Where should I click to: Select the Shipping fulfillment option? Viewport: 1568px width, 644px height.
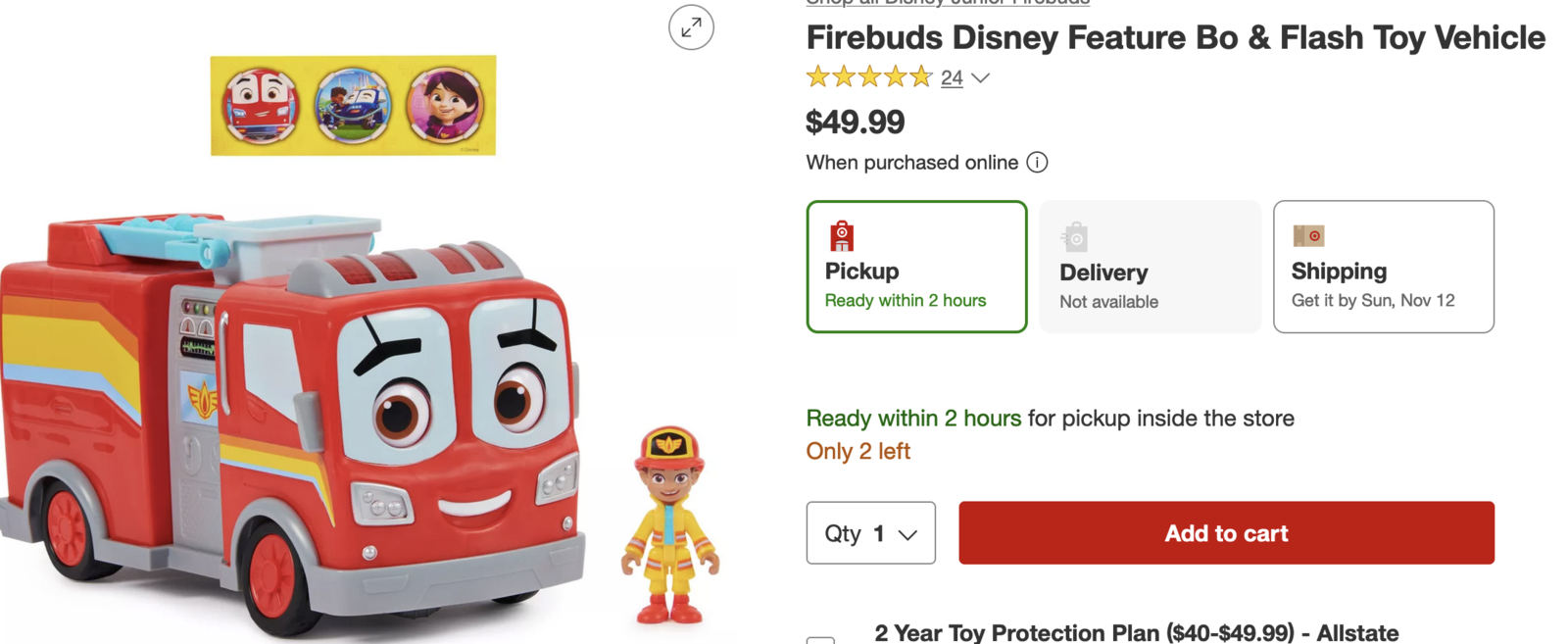click(1383, 267)
